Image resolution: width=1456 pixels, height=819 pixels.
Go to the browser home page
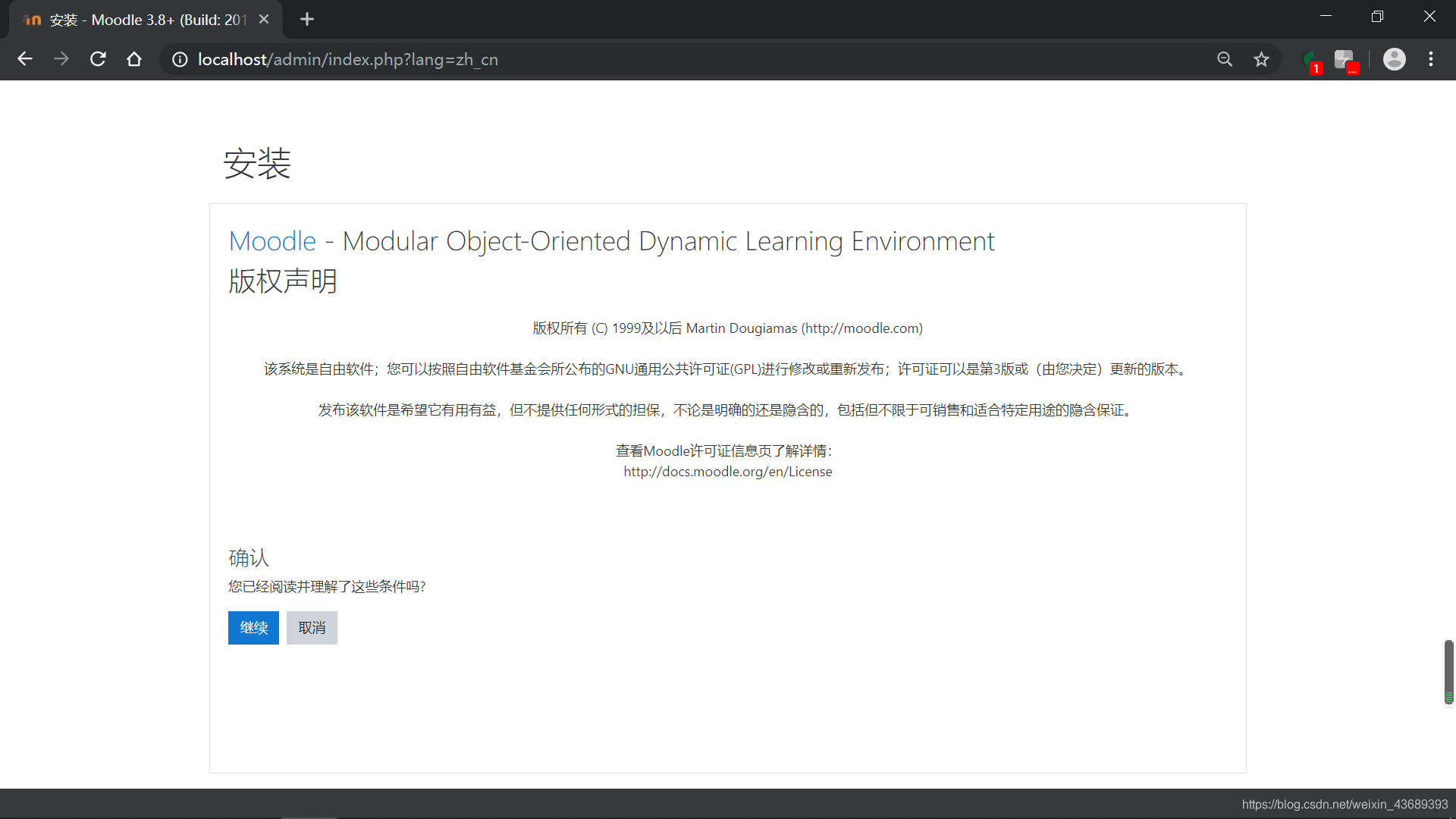[134, 59]
